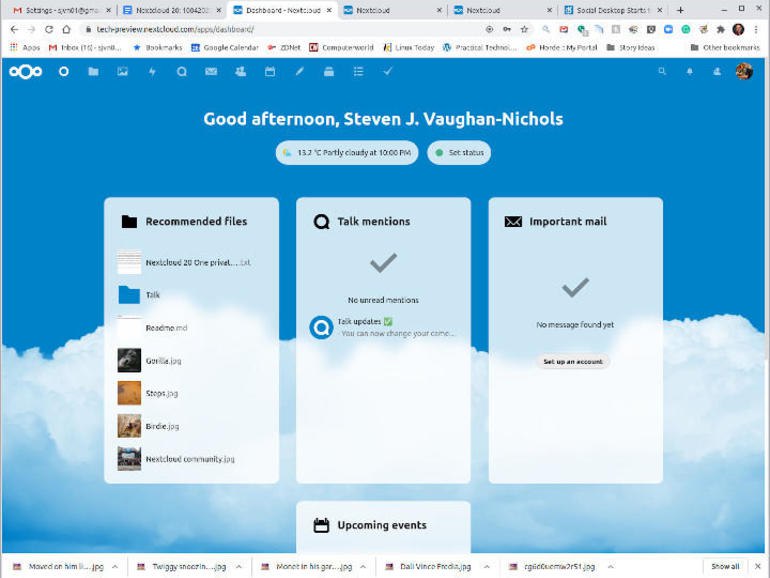Close the Dashboard - Nextcloud tab

(329, 10)
